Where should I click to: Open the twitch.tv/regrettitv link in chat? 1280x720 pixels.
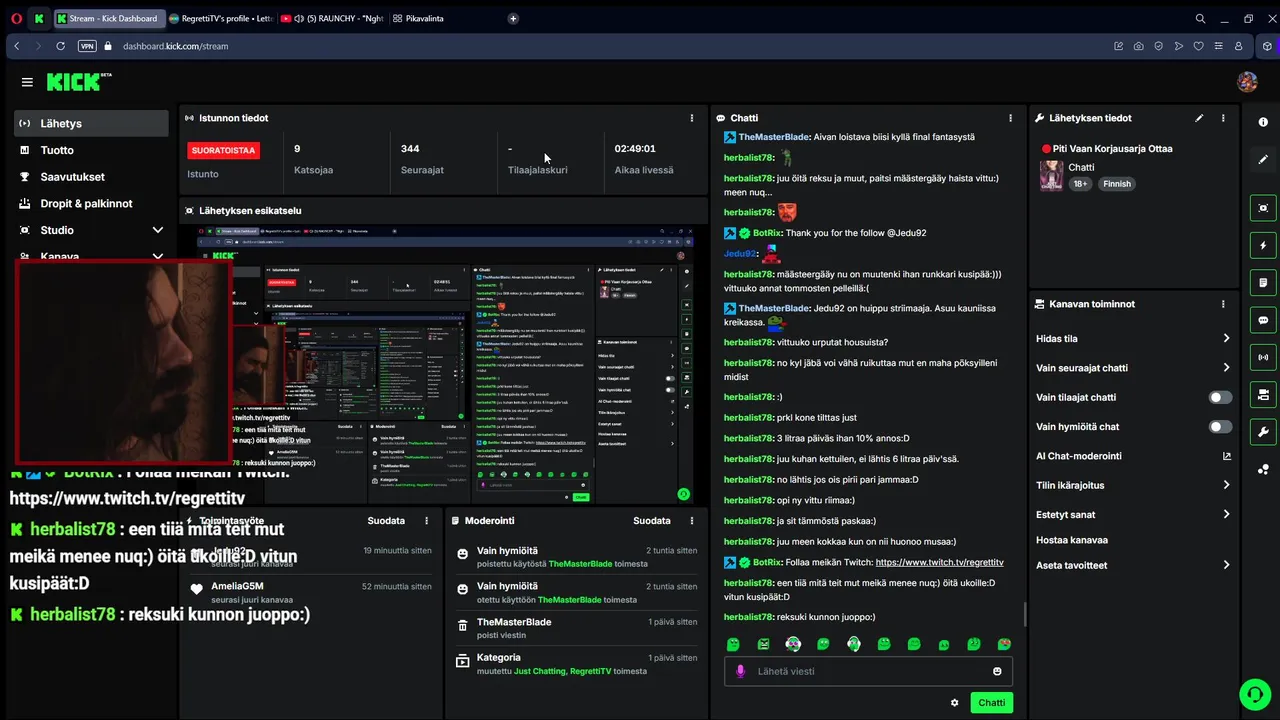939,562
